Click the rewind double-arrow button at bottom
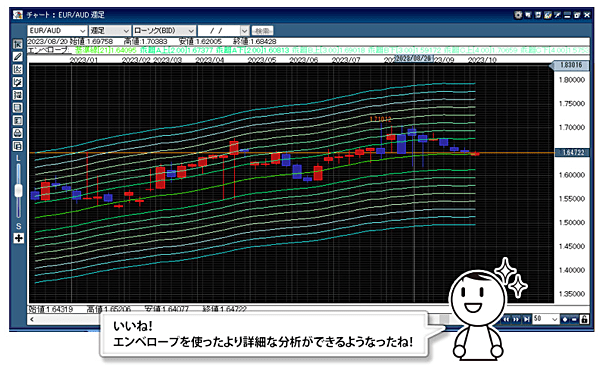 tap(506, 319)
